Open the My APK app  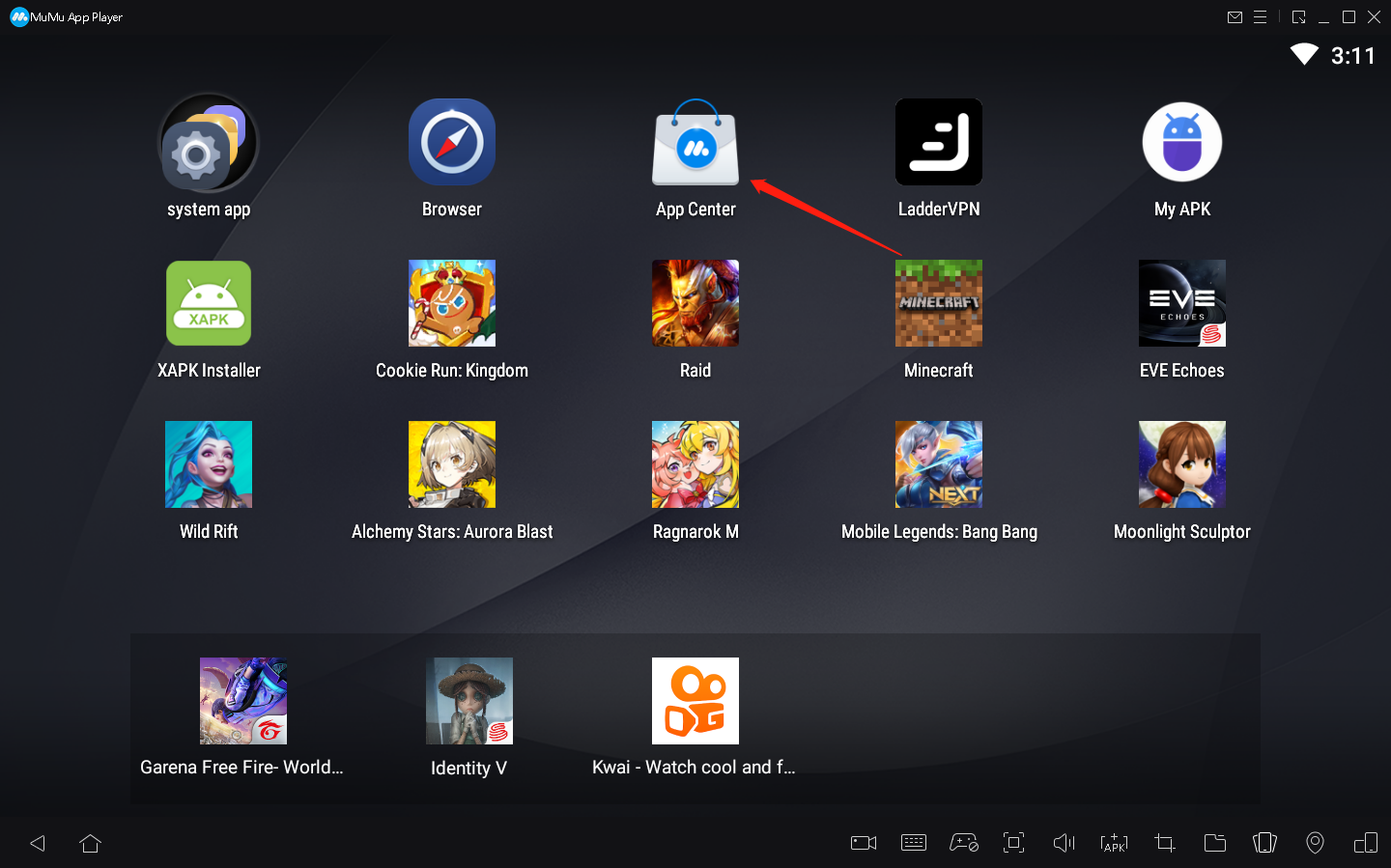(x=1182, y=142)
